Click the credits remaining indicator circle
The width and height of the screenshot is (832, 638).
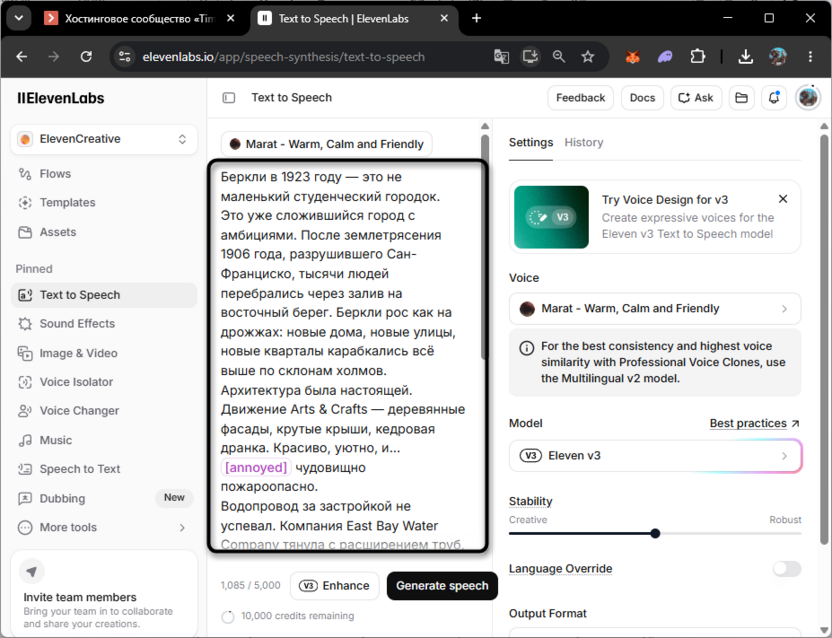(228, 617)
